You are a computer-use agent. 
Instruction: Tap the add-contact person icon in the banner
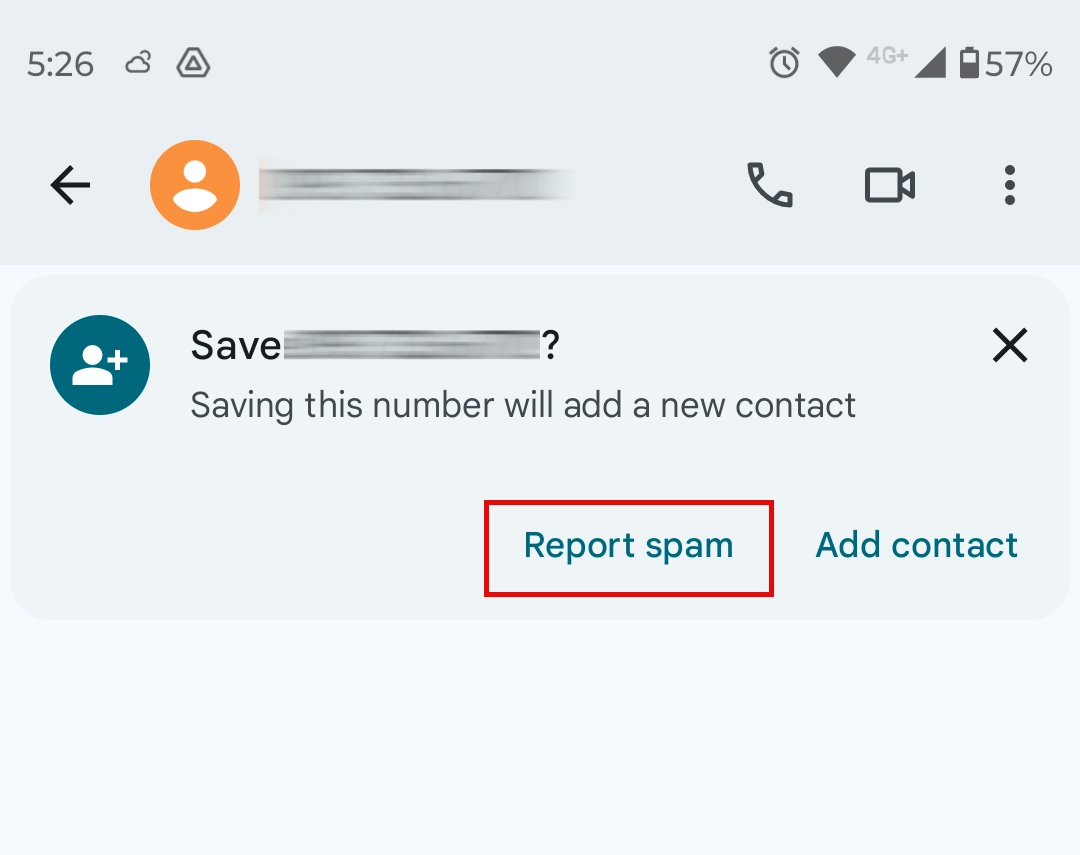(x=100, y=364)
